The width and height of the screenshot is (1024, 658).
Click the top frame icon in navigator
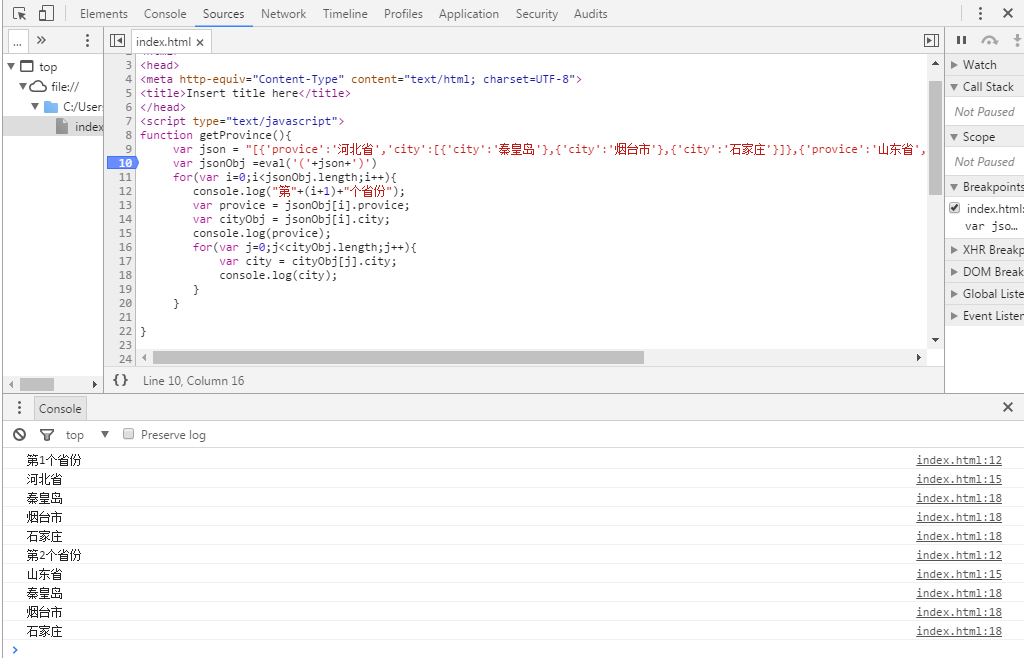[27, 66]
